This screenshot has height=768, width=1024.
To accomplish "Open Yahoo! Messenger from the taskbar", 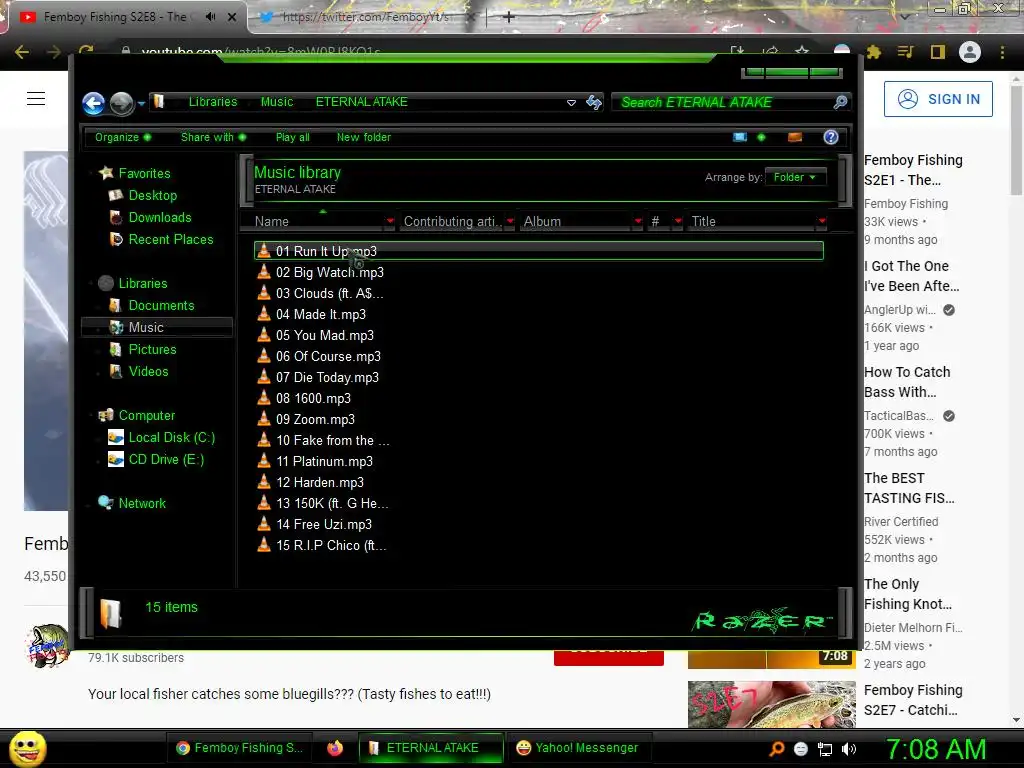I will 577,748.
